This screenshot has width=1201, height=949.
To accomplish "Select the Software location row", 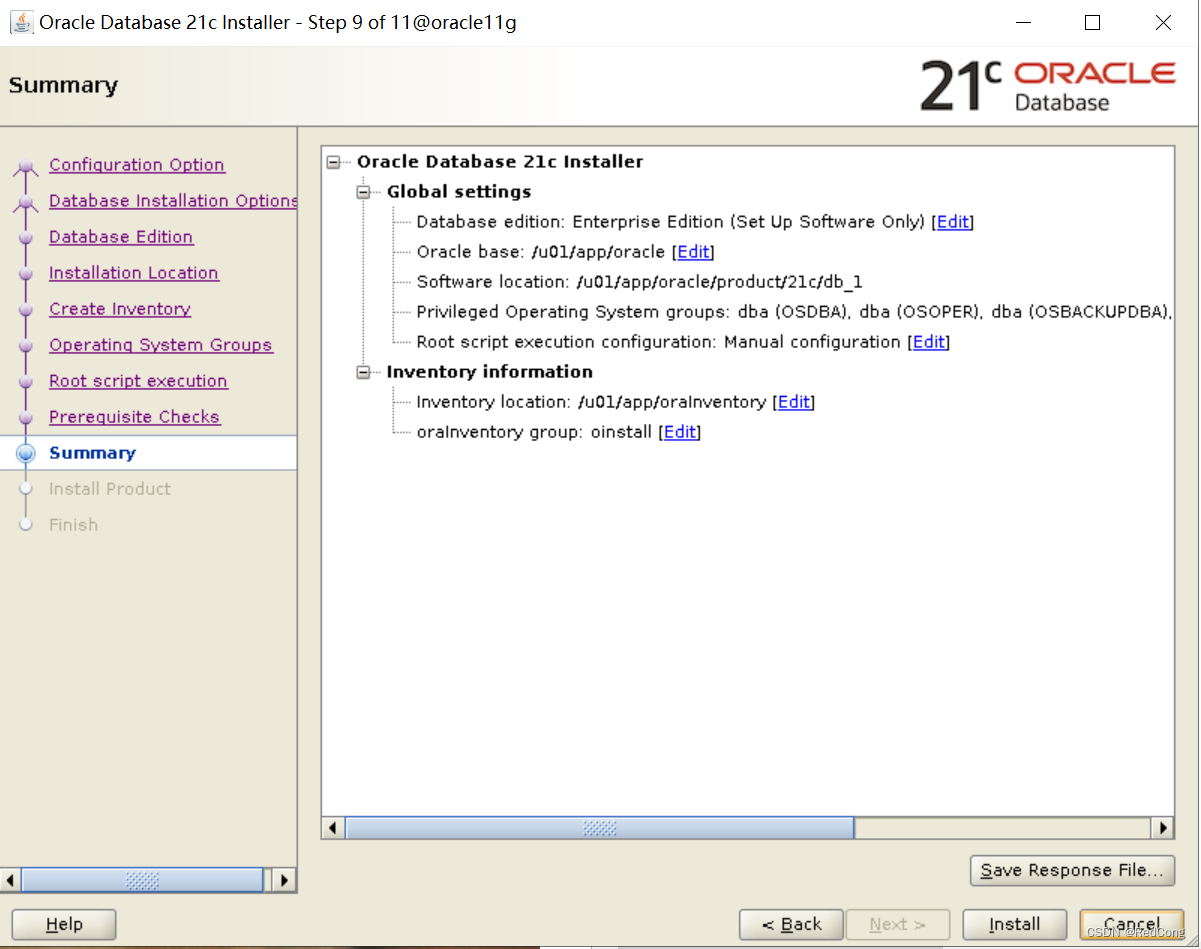I will click(x=639, y=282).
